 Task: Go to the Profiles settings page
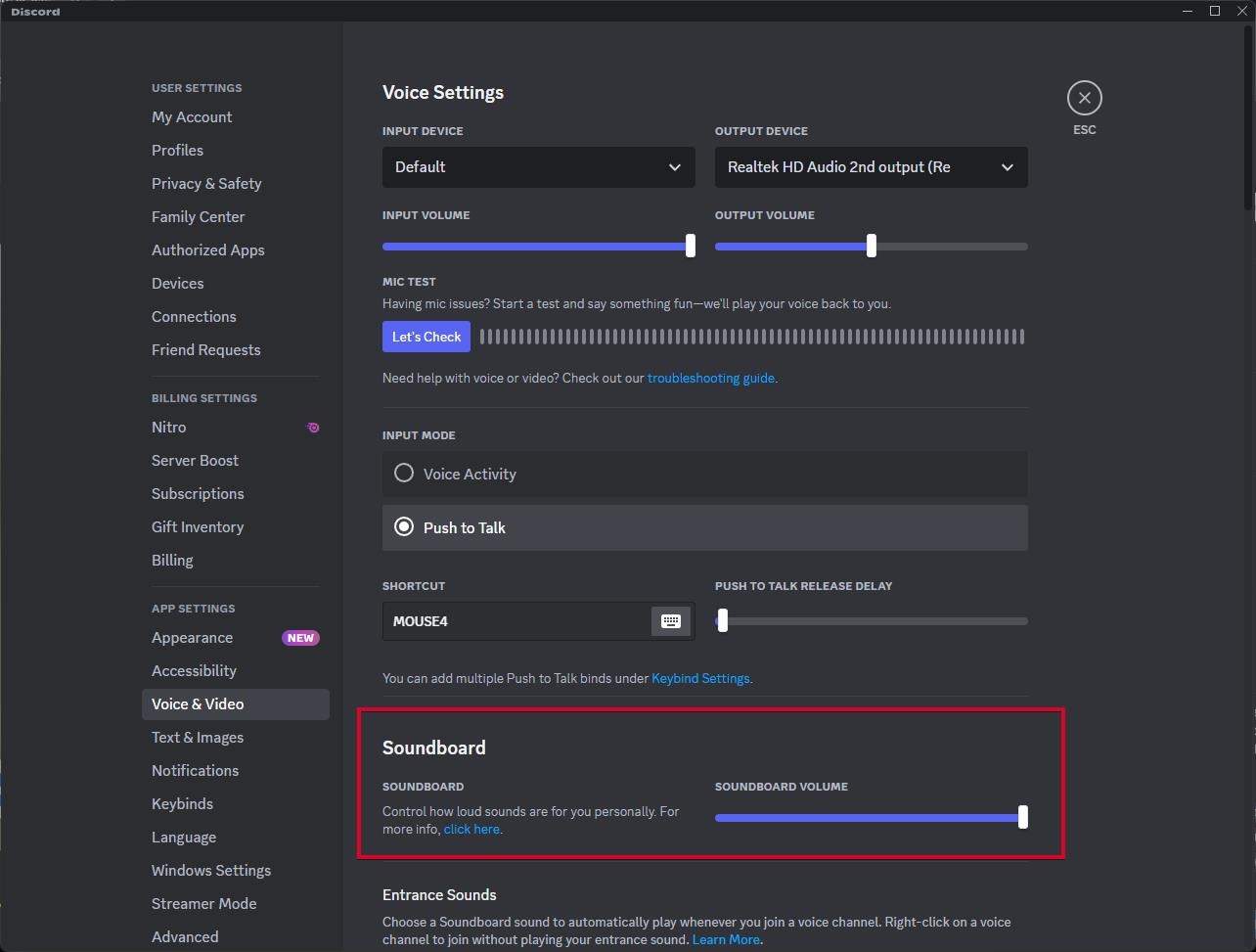coord(236,151)
